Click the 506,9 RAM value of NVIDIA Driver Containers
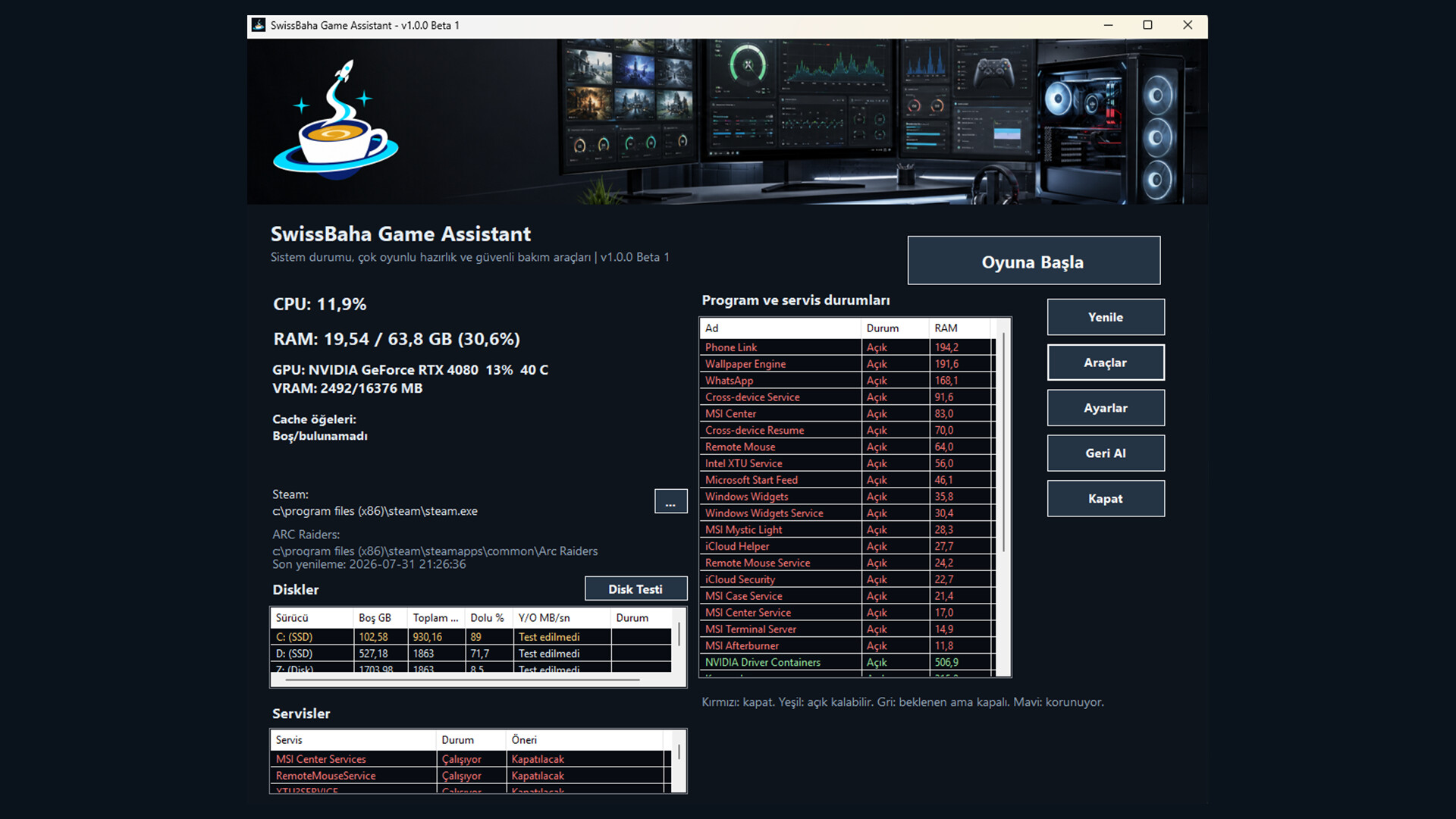The width and height of the screenshot is (1456, 819). pyautogui.click(x=946, y=663)
